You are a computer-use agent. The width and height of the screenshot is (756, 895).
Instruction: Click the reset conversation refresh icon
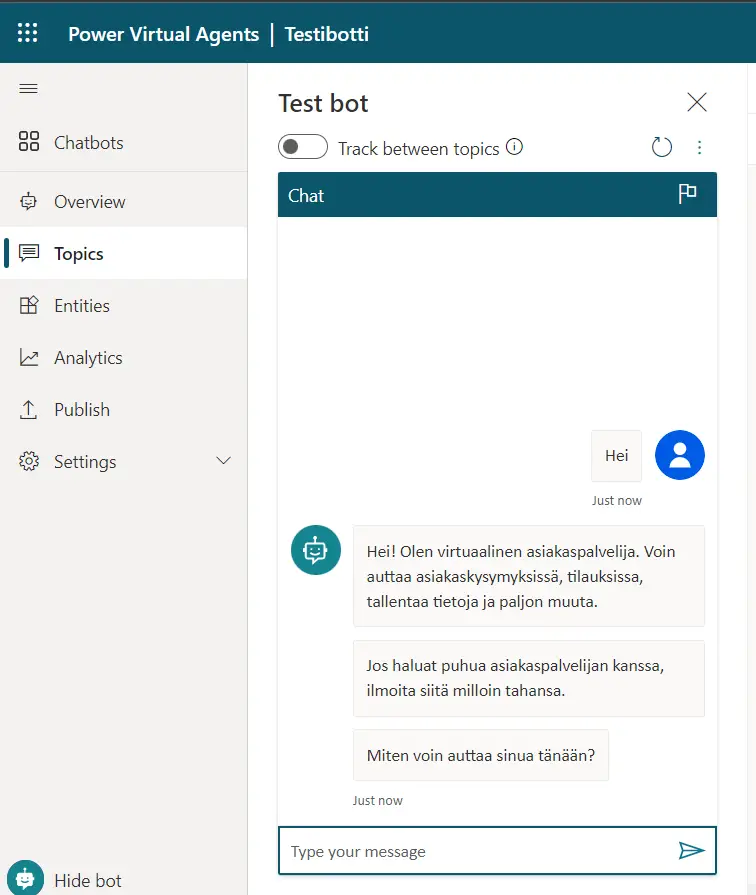pyautogui.click(x=662, y=148)
